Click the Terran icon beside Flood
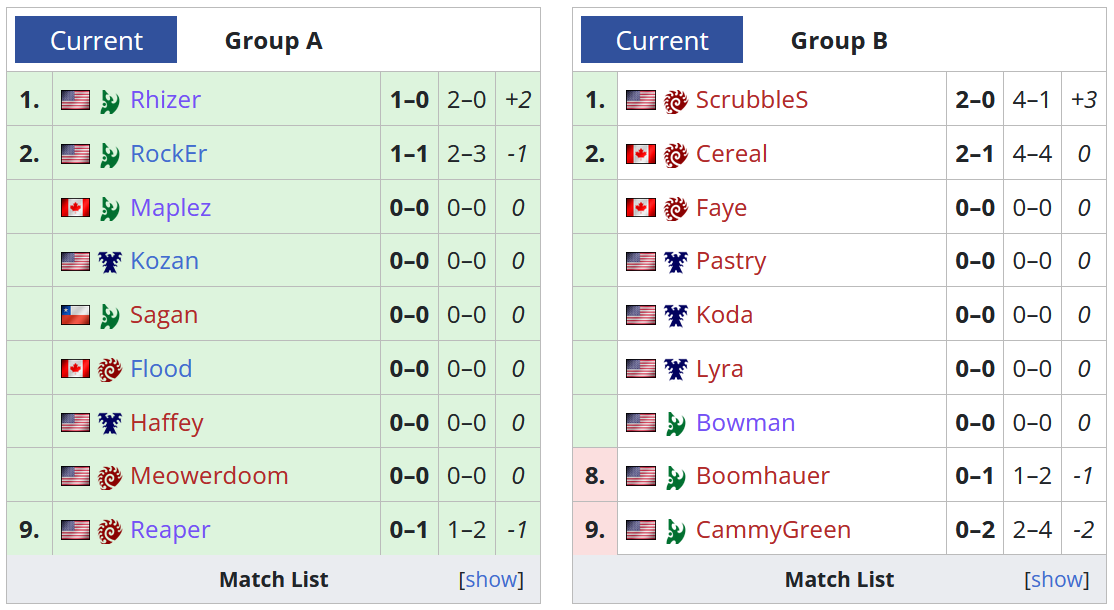Screen dimensions: 1114x610 (x=109, y=369)
